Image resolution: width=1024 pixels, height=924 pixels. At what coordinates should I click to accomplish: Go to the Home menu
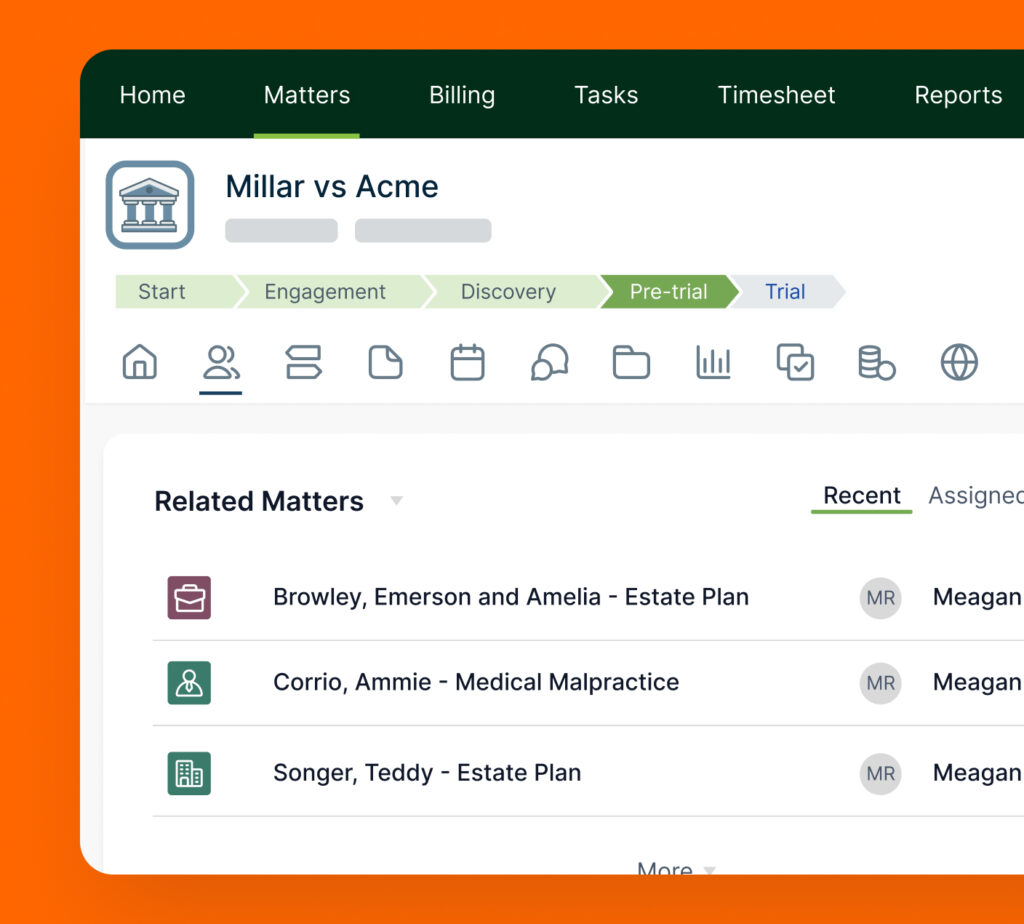(x=153, y=95)
